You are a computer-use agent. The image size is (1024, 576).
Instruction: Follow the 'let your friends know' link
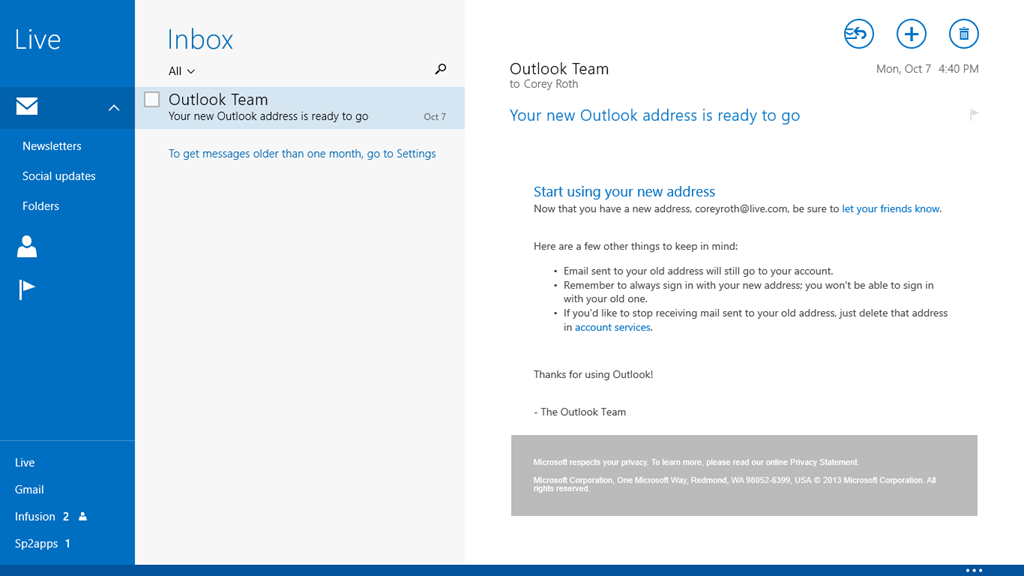point(891,209)
